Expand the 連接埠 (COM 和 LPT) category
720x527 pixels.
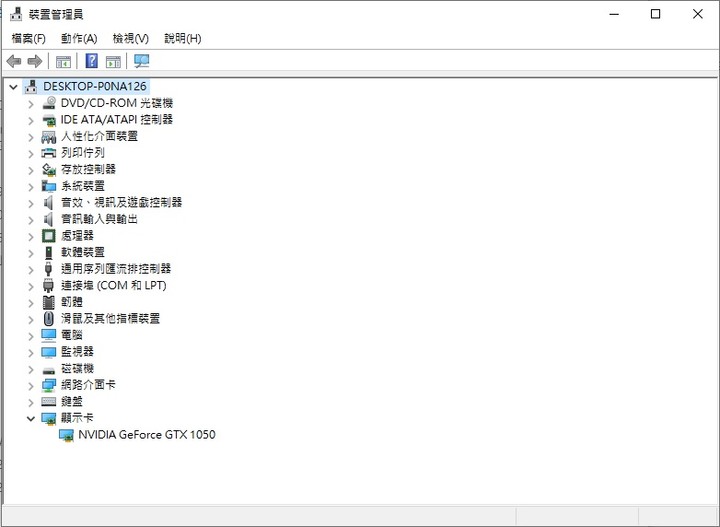[31, 286]
